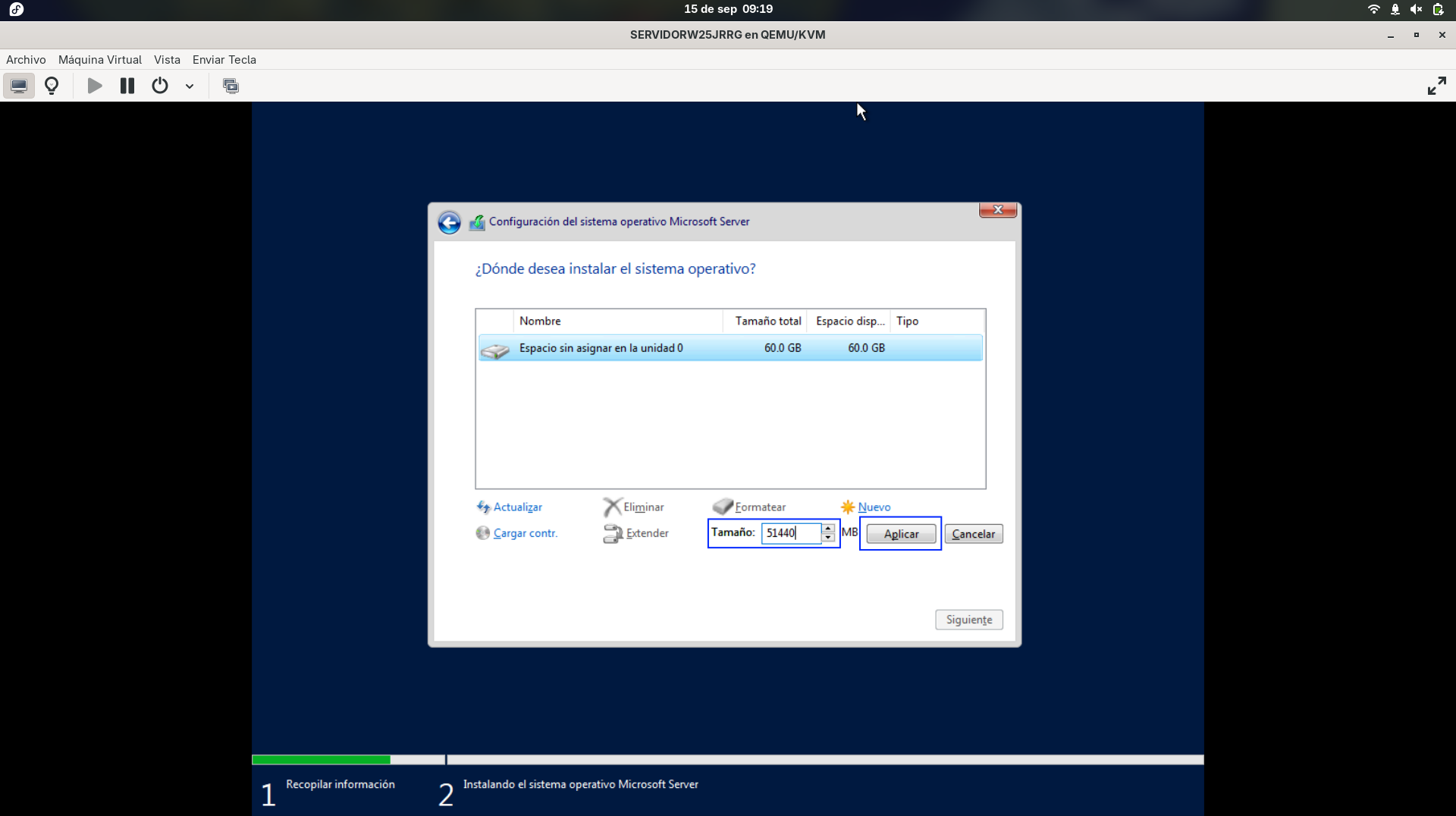The image size is (1456, 816).
Task: Click the Wi-Fi status icon
Action: click(x=1373, y=9)
